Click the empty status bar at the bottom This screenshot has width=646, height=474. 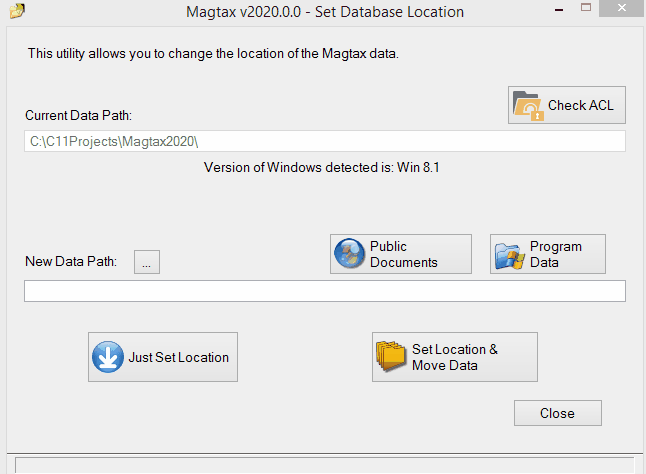[325, 465]
